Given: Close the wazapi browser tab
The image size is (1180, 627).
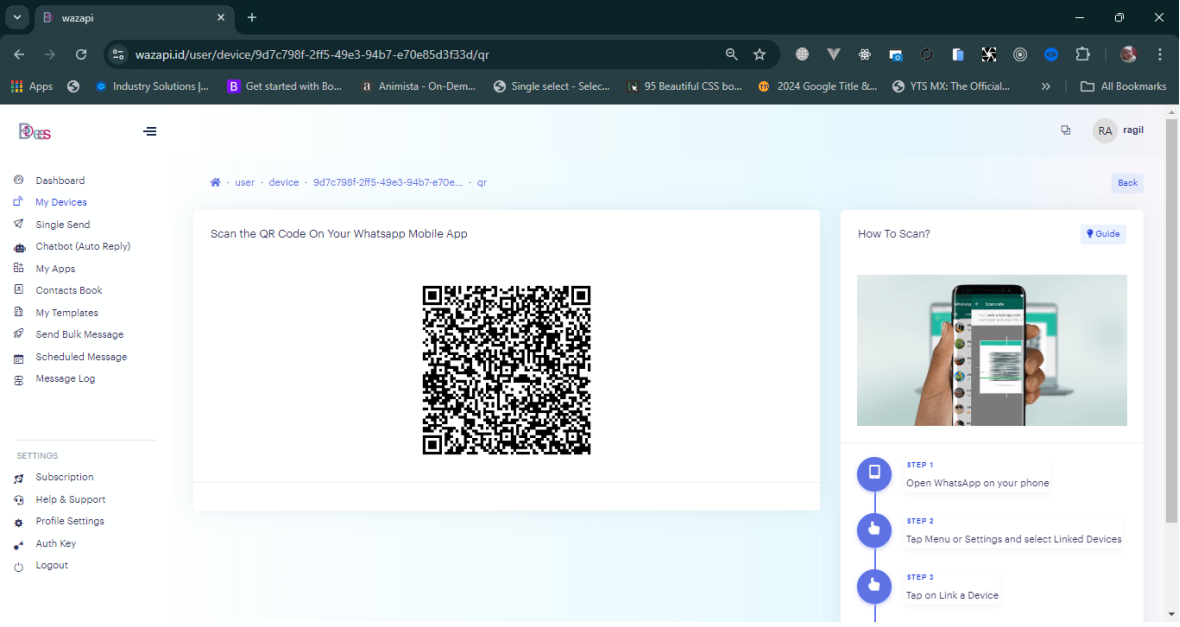Looking at the screenshot, I should point(220,17).
